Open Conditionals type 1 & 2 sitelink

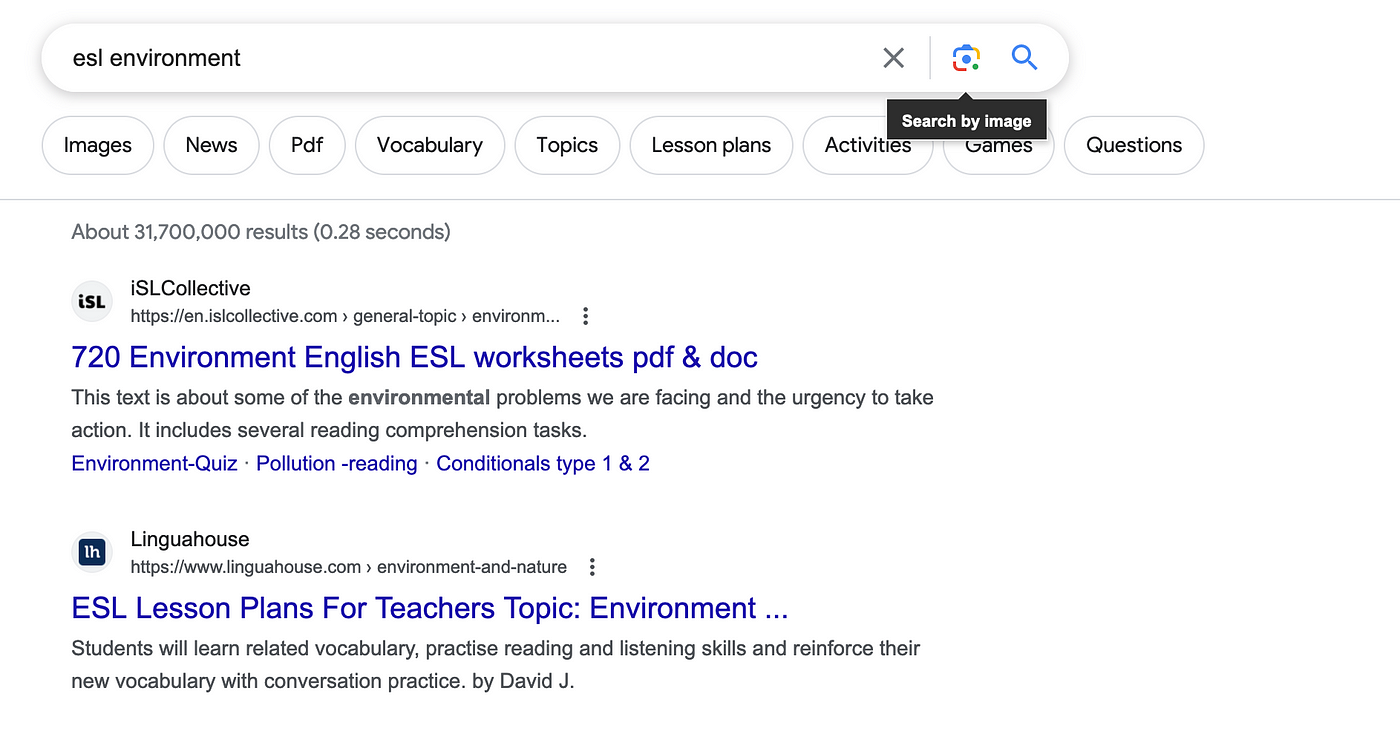pos(543,463)
